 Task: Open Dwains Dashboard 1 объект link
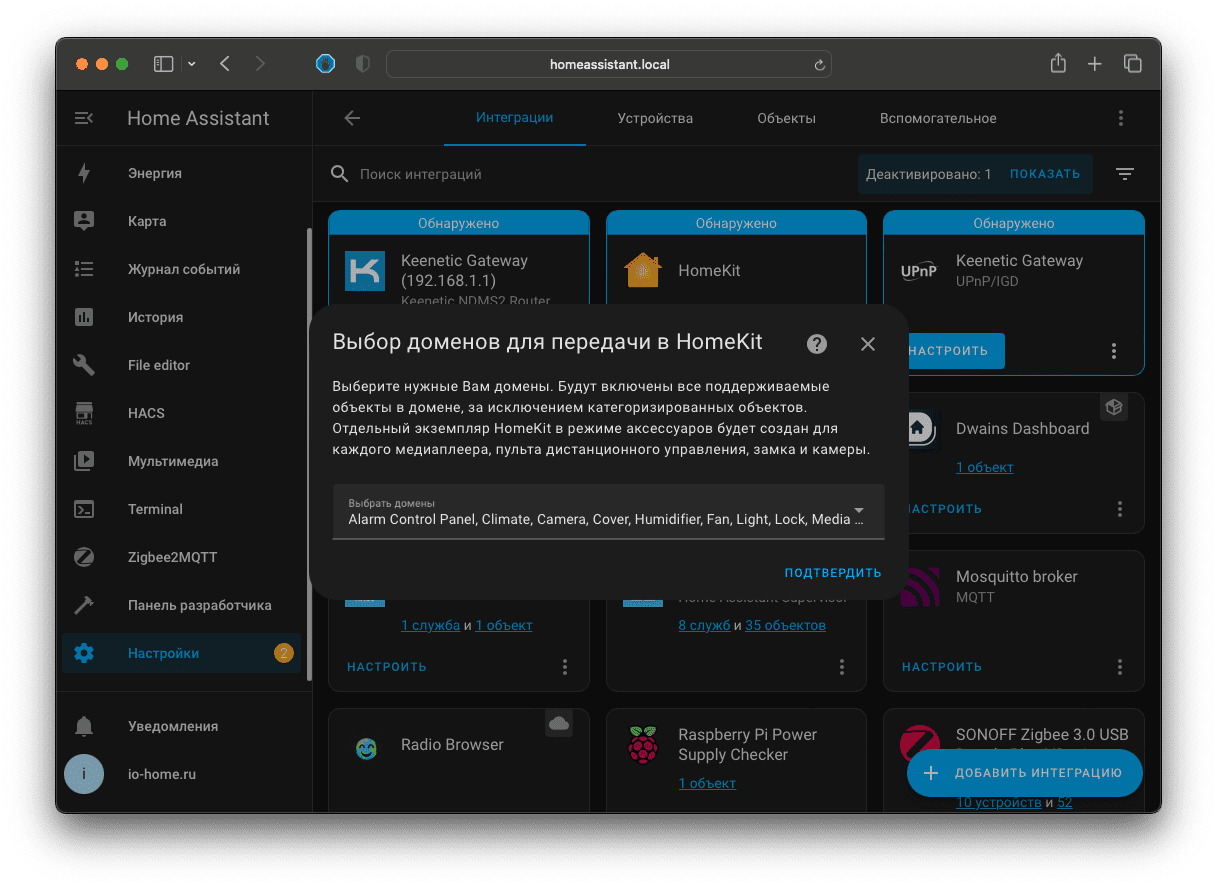click(985, 467)
